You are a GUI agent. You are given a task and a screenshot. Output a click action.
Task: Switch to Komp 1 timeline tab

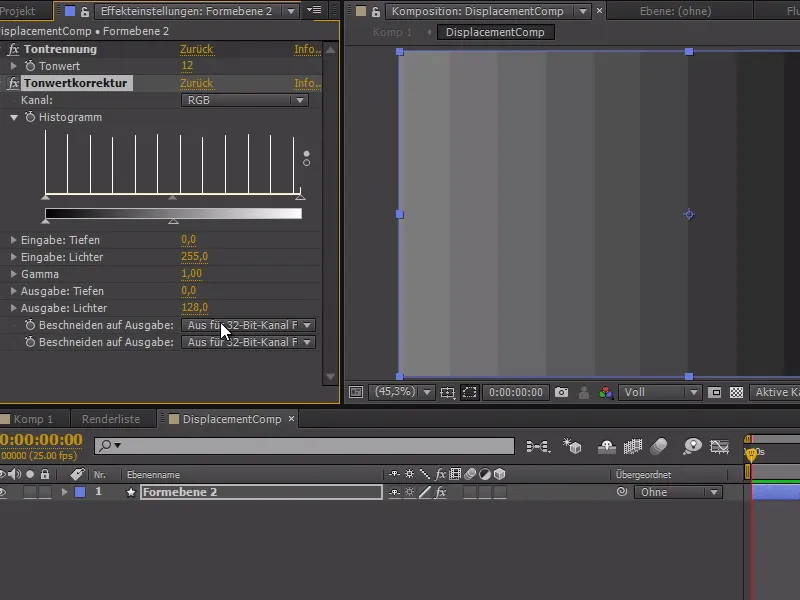point(33,419)
